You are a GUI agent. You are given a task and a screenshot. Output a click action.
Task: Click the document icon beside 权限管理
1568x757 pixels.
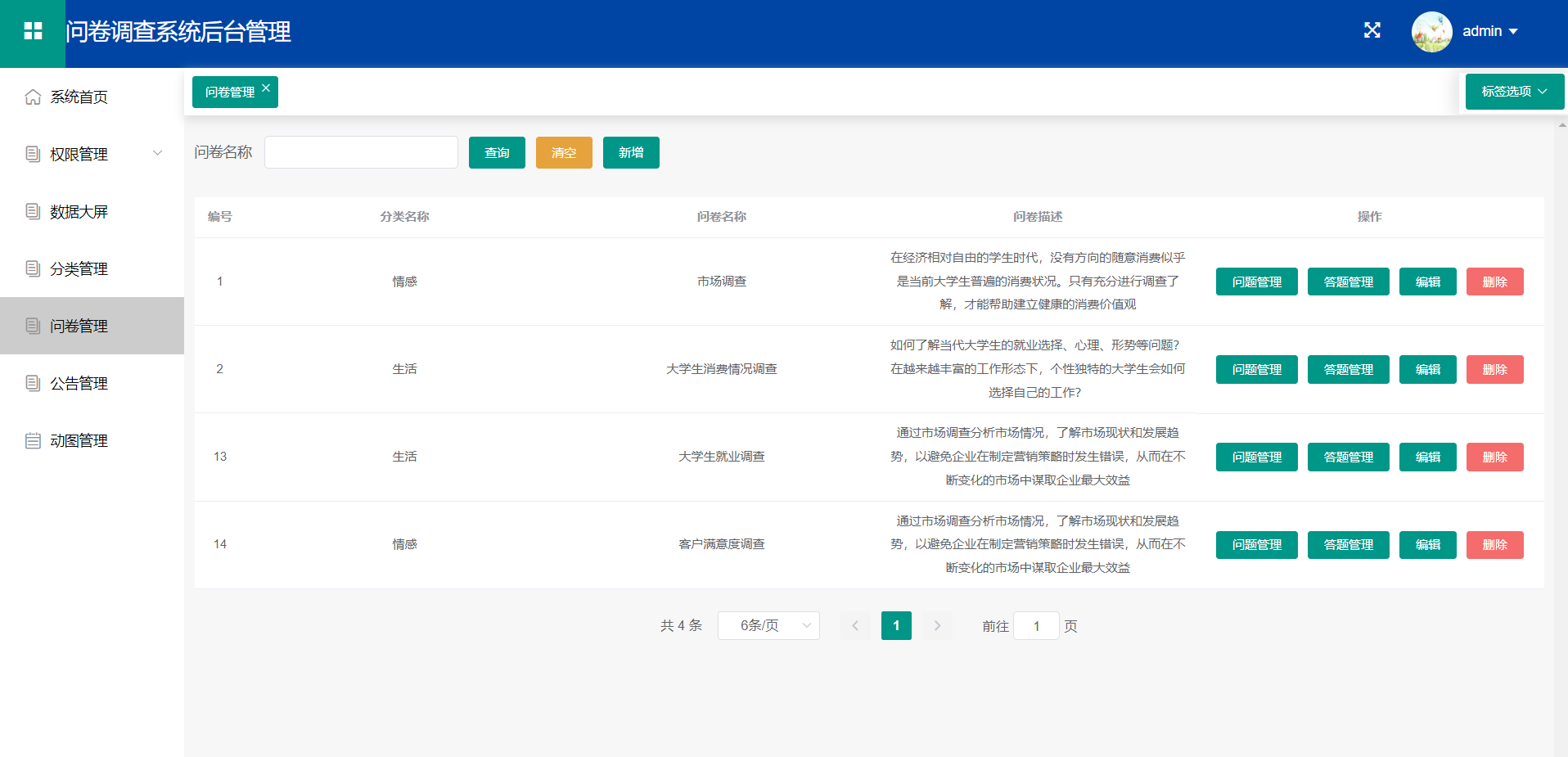click(x=33, y=154)
